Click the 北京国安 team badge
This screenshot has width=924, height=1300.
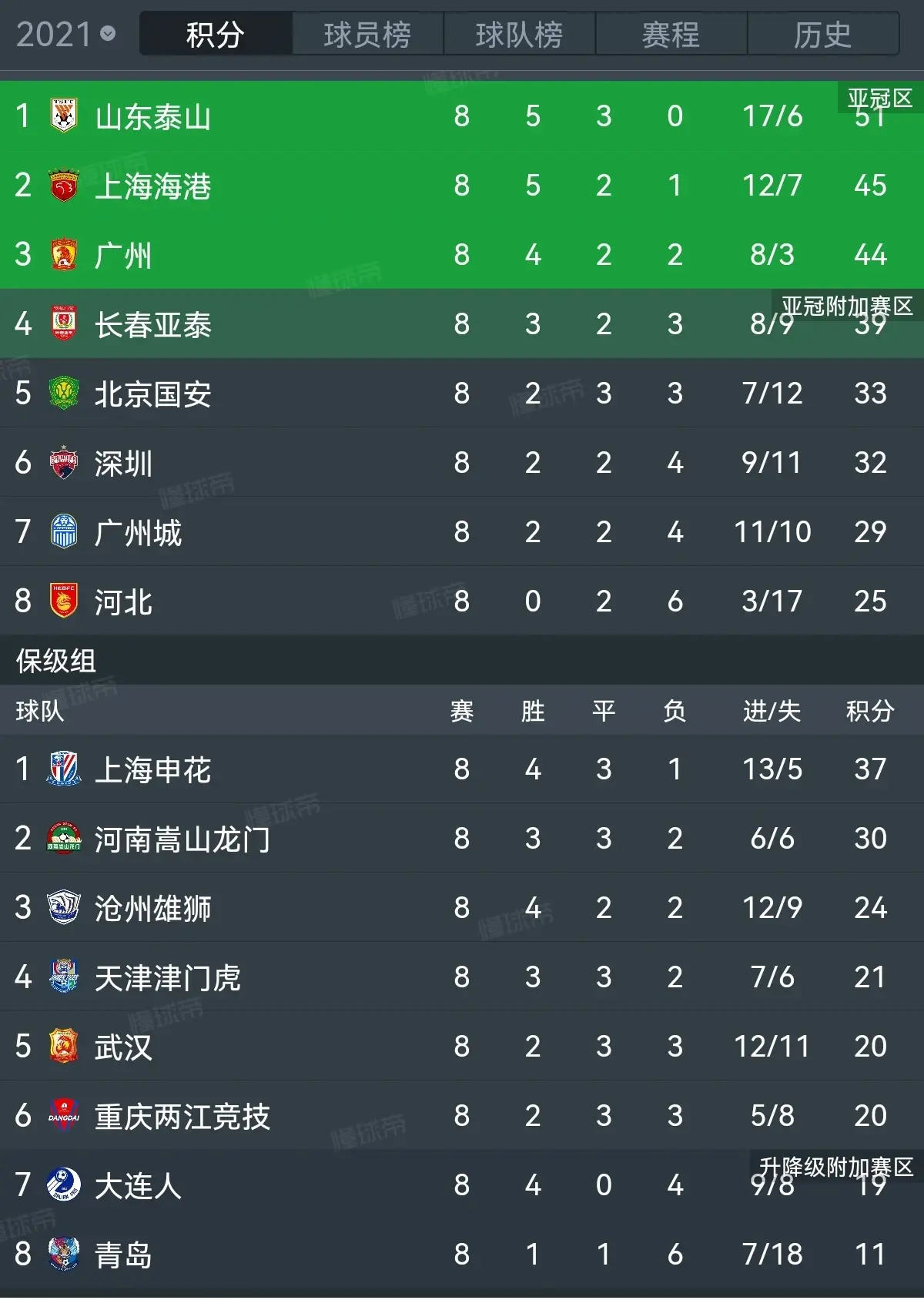click(x=64, y=393)
